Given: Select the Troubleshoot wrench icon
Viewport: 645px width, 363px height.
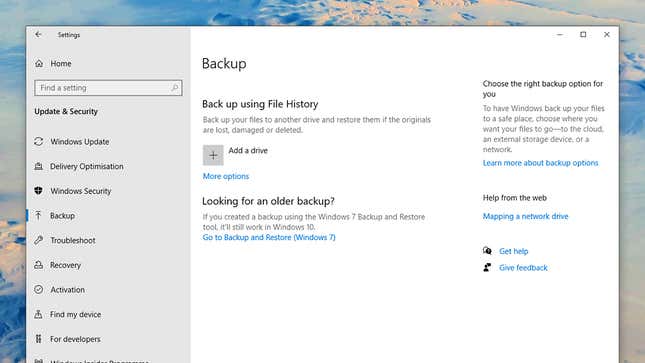Looking at the screenshot, I should [39, 240].
